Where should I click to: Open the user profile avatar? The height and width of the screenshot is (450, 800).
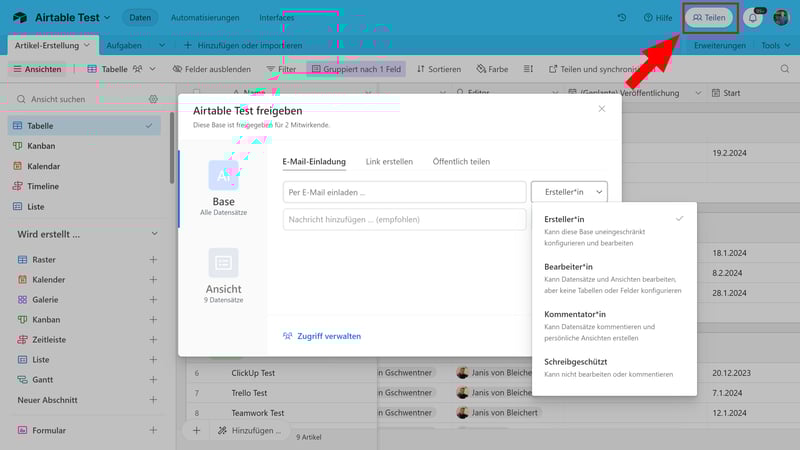pos(781,17)
